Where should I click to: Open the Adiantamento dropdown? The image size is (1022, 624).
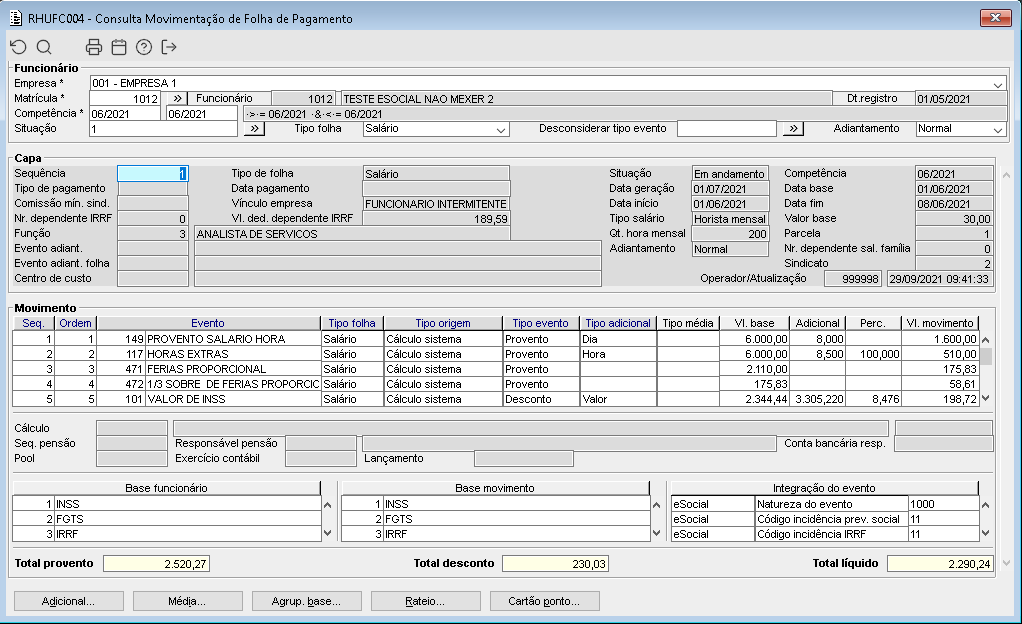pos(997,129)
